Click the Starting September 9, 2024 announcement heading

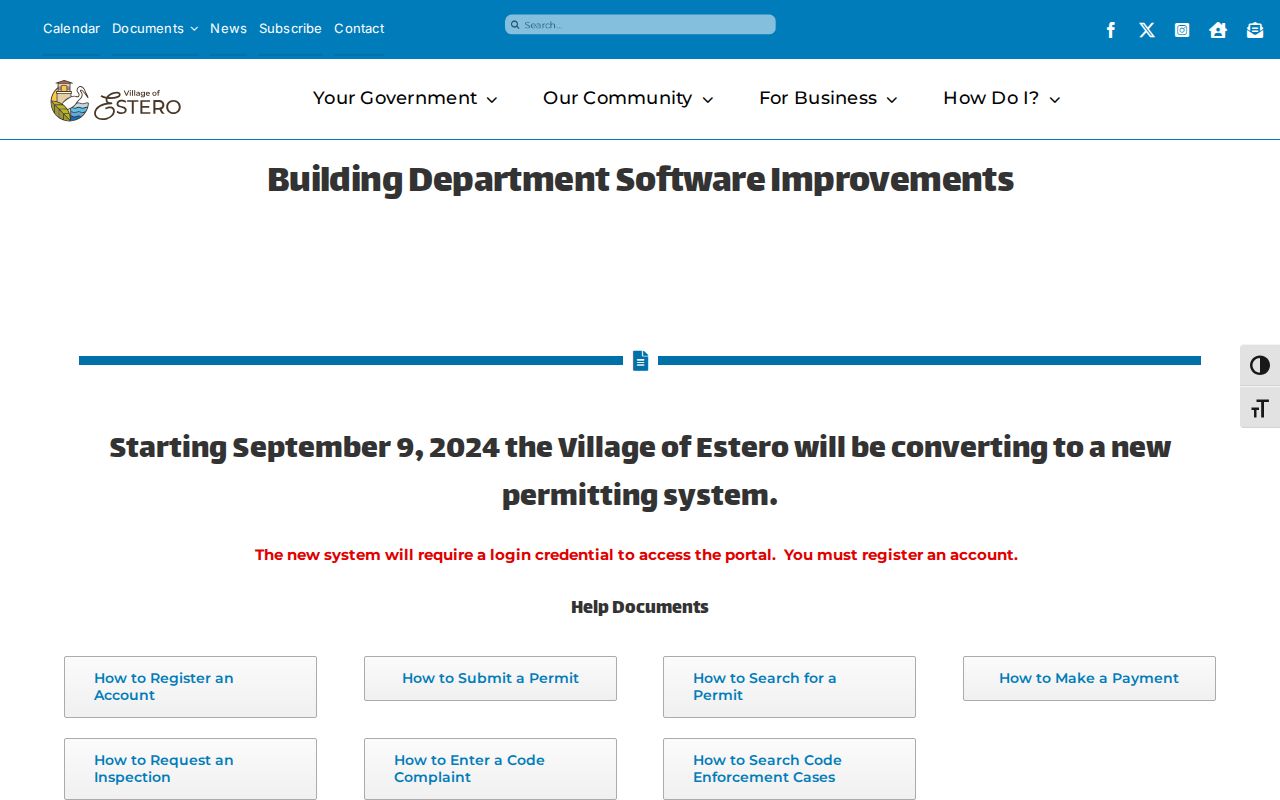point(640,470)
